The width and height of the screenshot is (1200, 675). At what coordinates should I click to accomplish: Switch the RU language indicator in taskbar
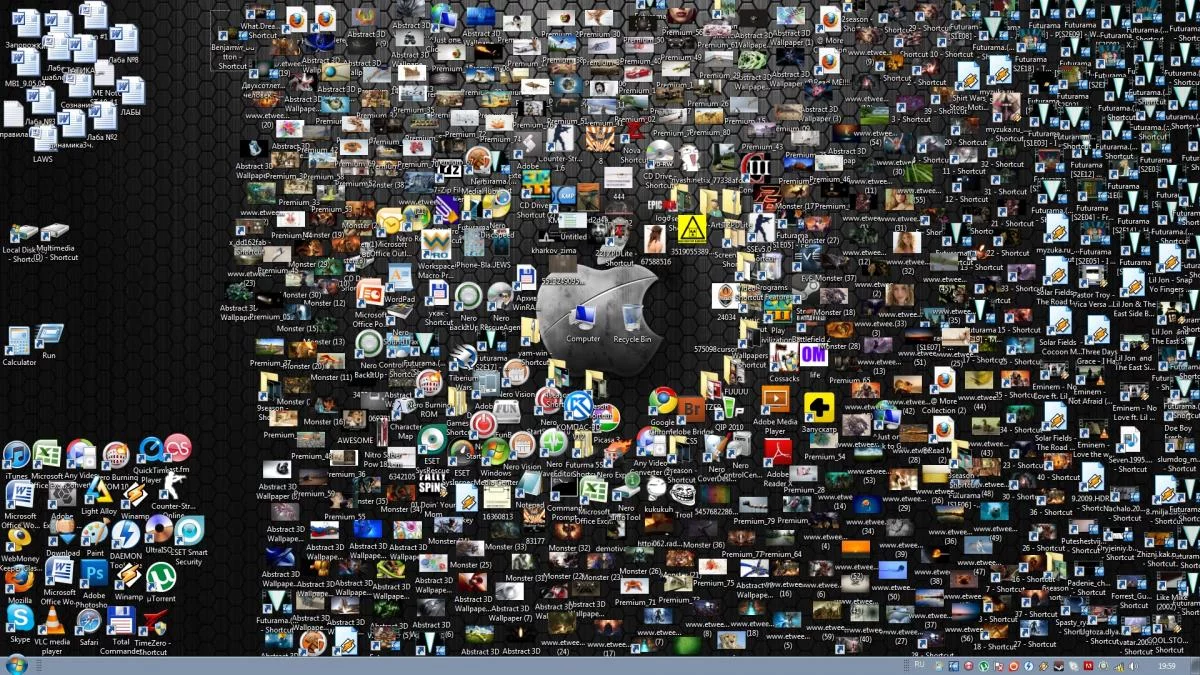point(920,665)
